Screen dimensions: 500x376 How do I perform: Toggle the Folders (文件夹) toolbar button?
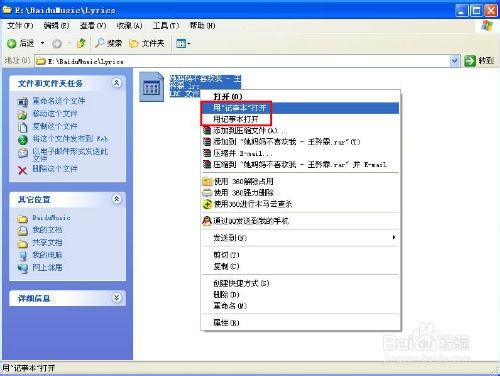point(147,43)
